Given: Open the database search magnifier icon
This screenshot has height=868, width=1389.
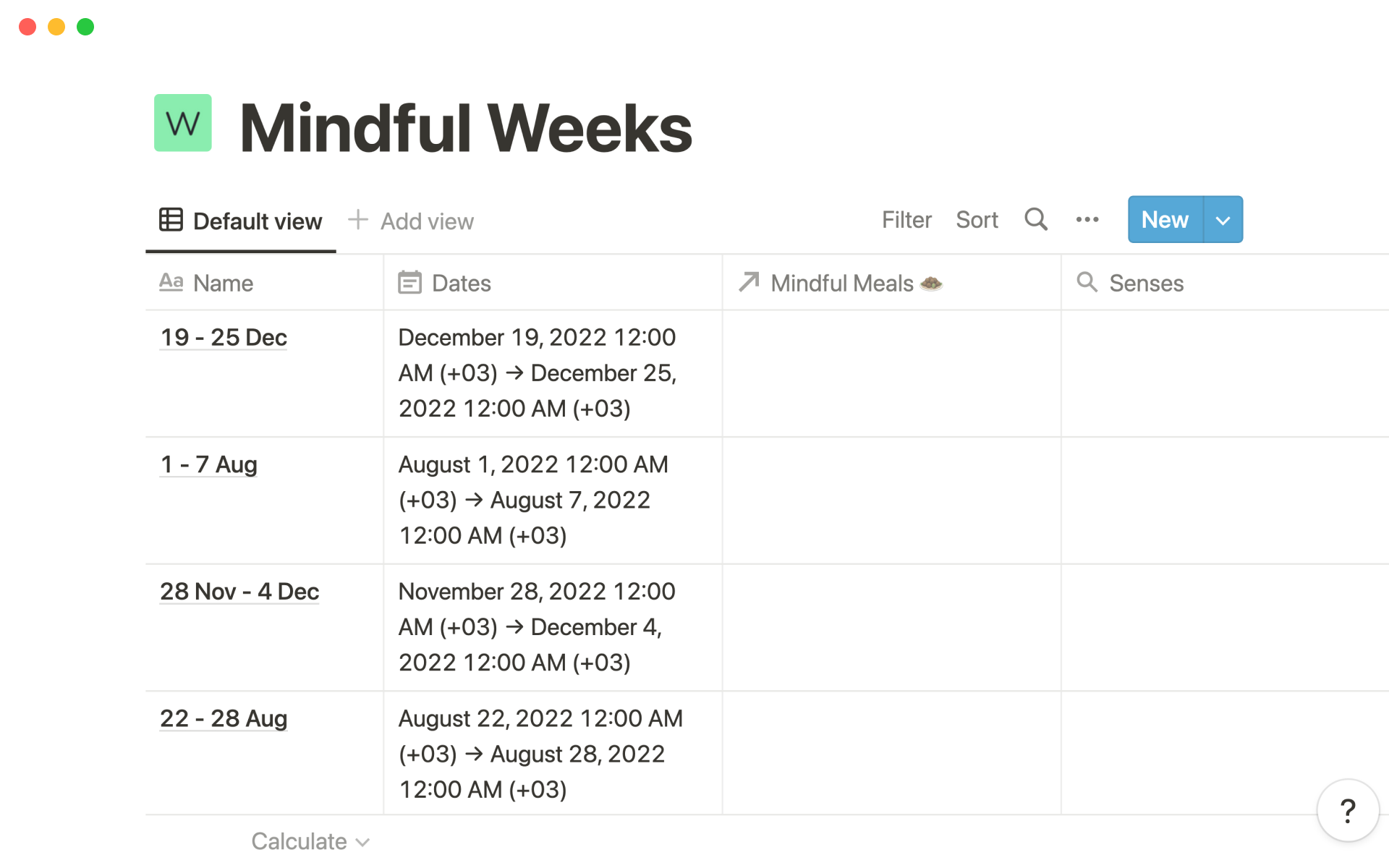Looking at the screenshot, I should (1035, 219).
